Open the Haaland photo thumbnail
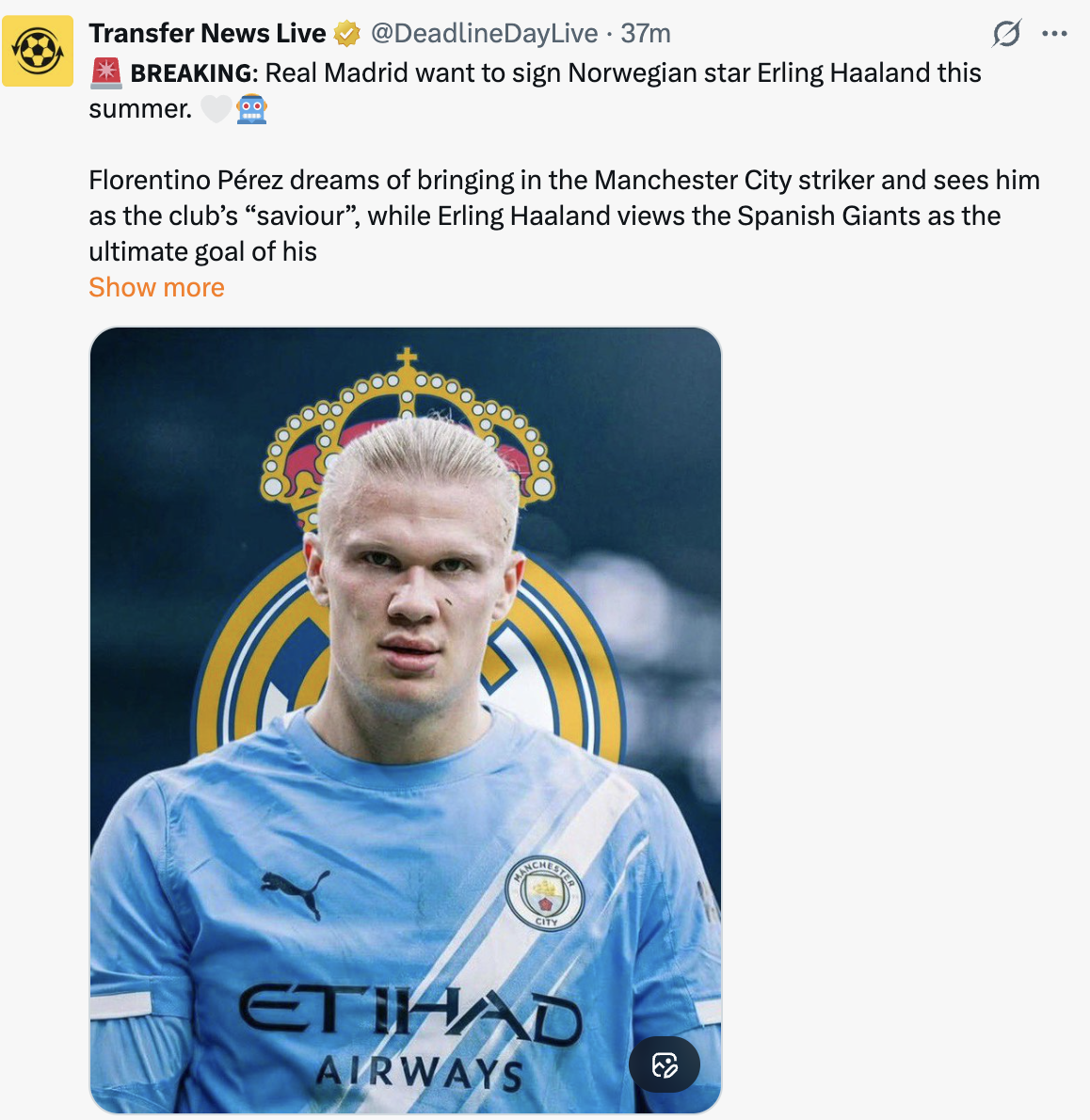The width and height of the screenshot is (1090, 1120). 405,719
